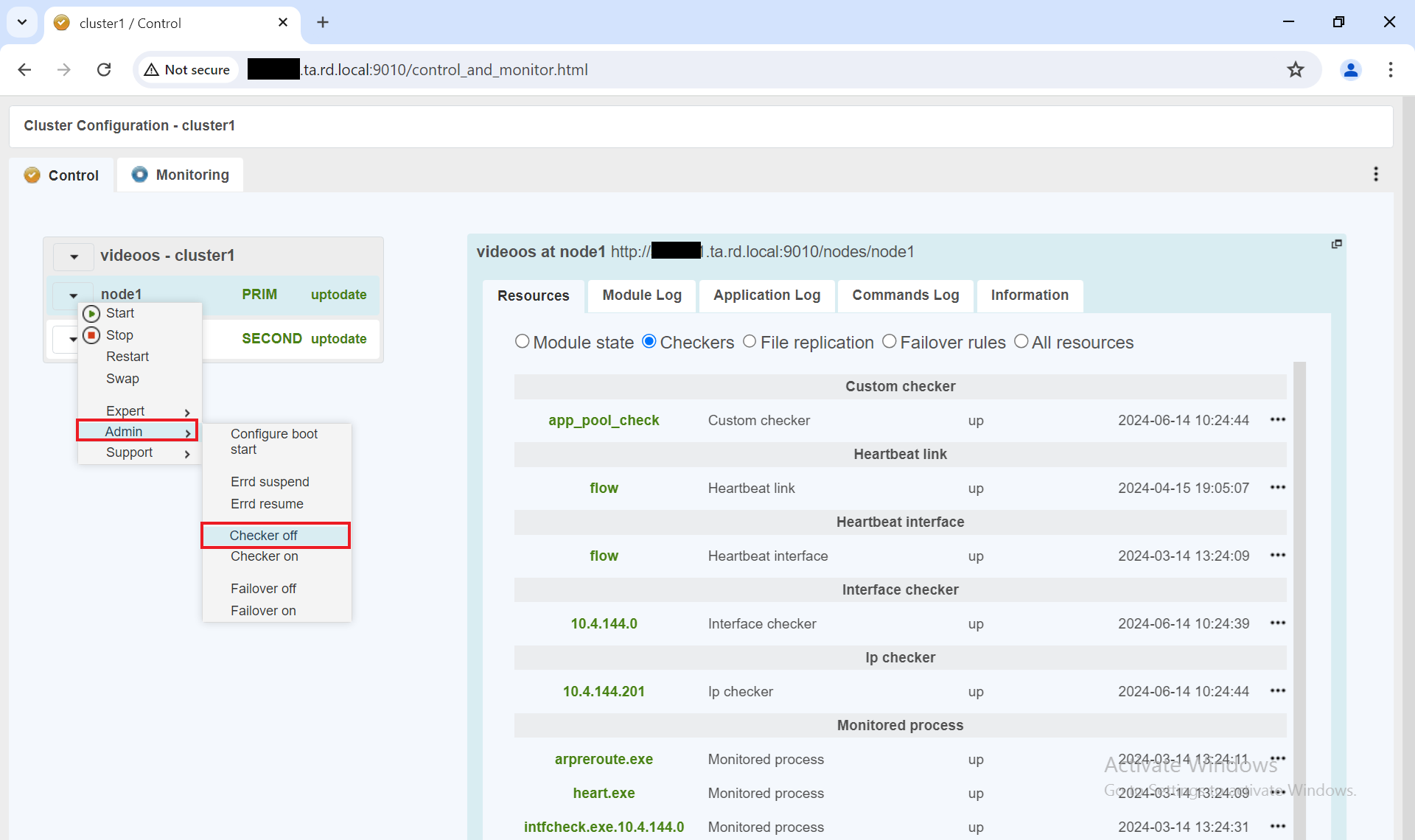
Task: Choose the All resources radio option
Action: click(1021, 342)
